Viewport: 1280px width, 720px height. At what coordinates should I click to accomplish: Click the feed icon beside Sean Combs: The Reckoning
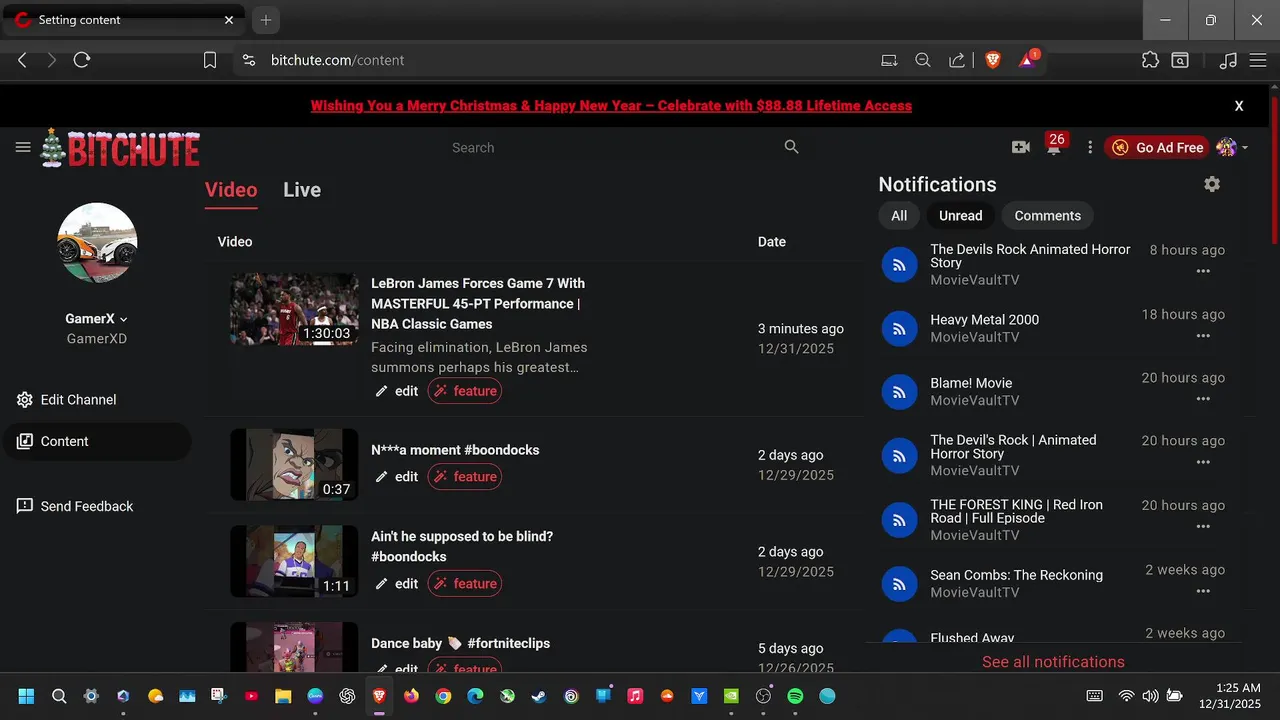point(899,584)
